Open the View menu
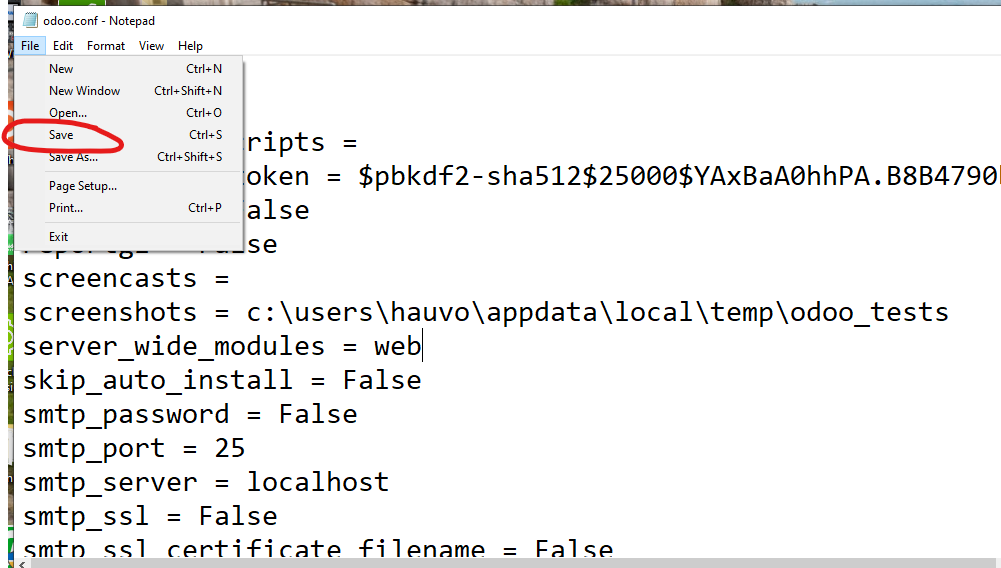The image size is (1001, 568). tap(152, 46)
